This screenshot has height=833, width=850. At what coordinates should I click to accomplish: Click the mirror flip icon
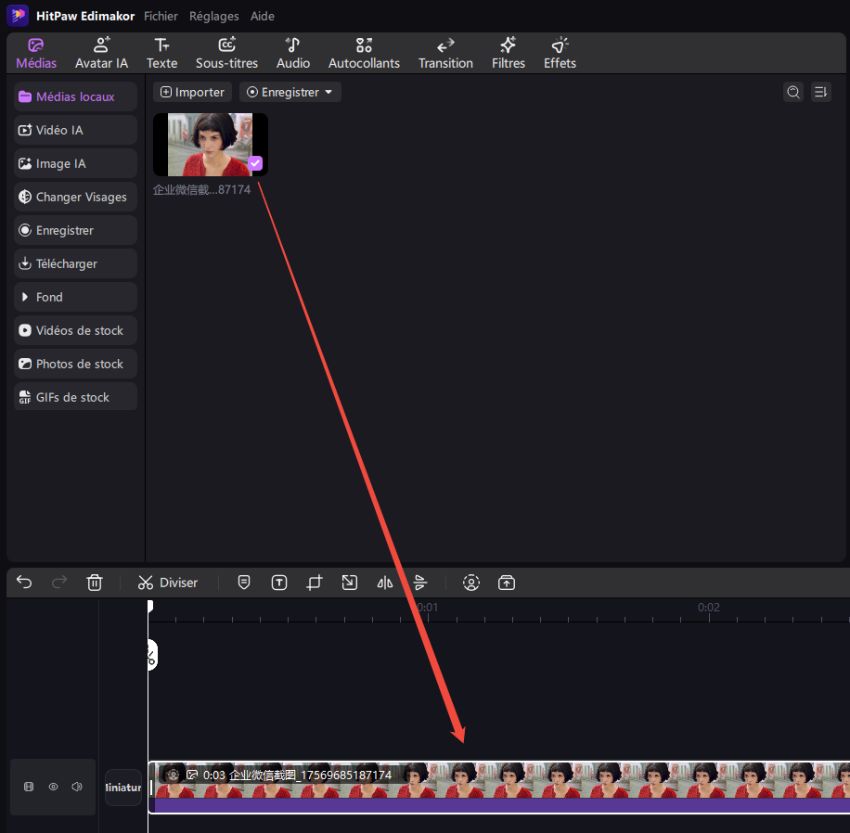tap(385, 582)
